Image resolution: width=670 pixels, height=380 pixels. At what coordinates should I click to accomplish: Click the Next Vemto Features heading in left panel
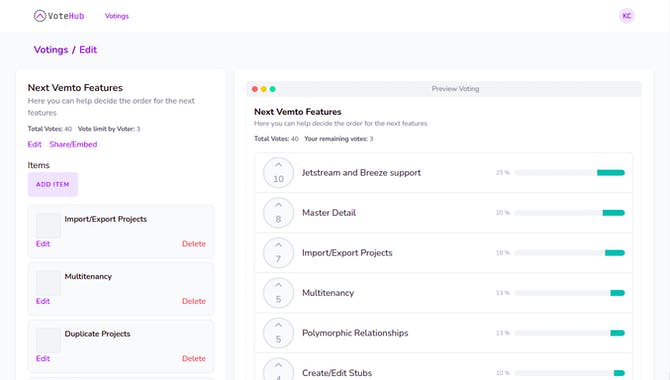(x=75, y=88)
